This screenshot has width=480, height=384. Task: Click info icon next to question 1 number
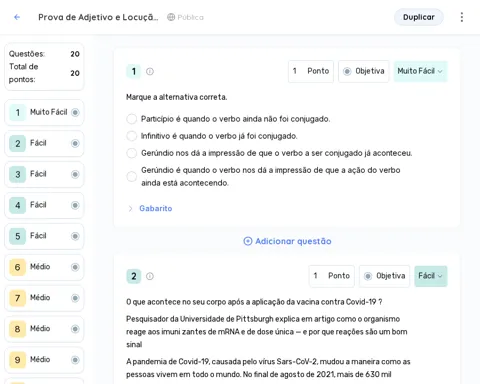(x=150, y=71)
